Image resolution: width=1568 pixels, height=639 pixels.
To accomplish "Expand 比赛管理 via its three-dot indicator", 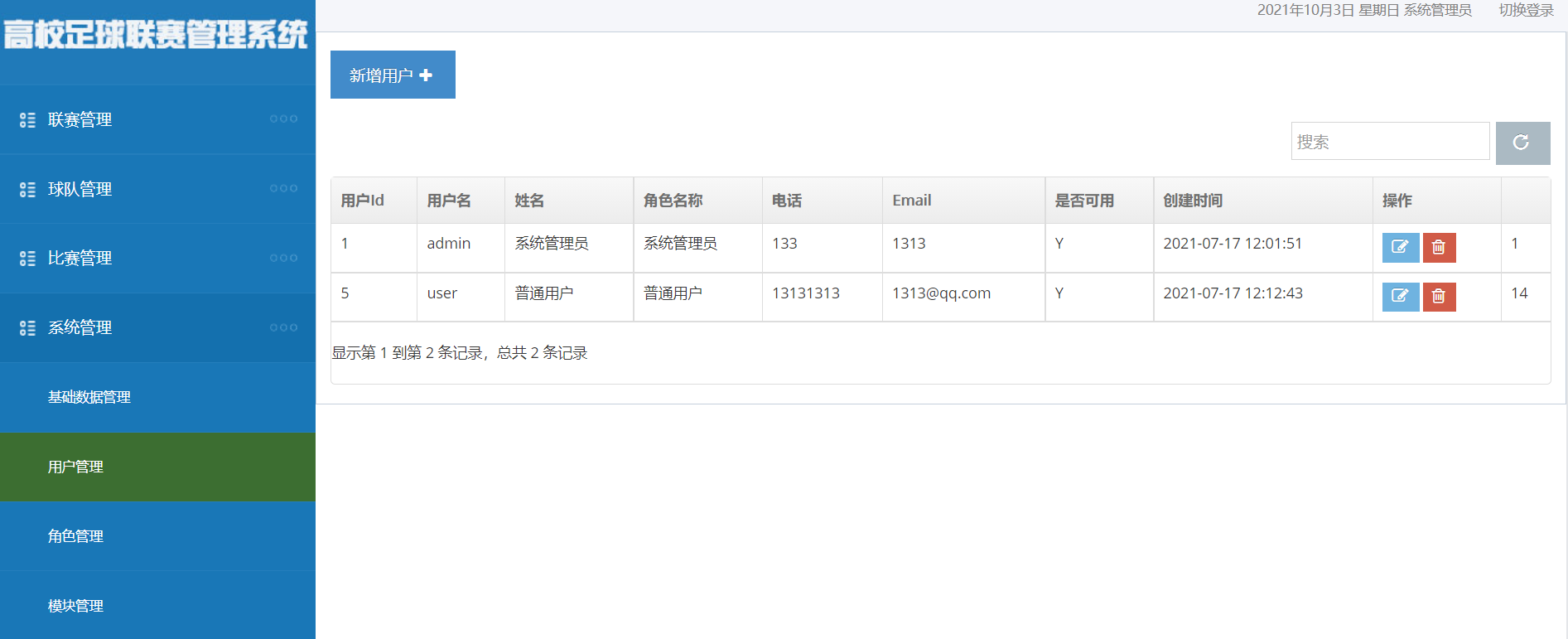I will (x=283, y=258).
